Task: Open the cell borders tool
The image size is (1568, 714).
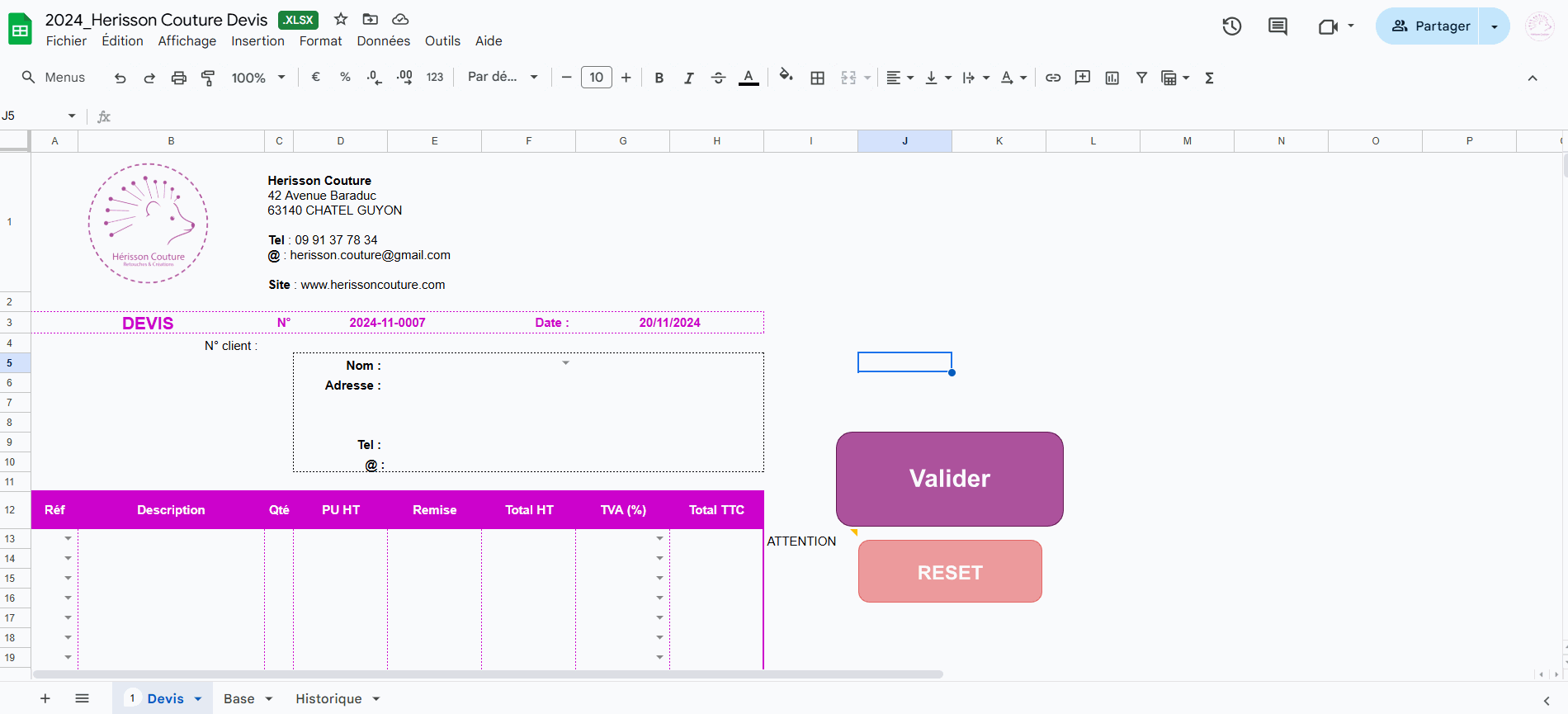Action: tap(817, 78)
